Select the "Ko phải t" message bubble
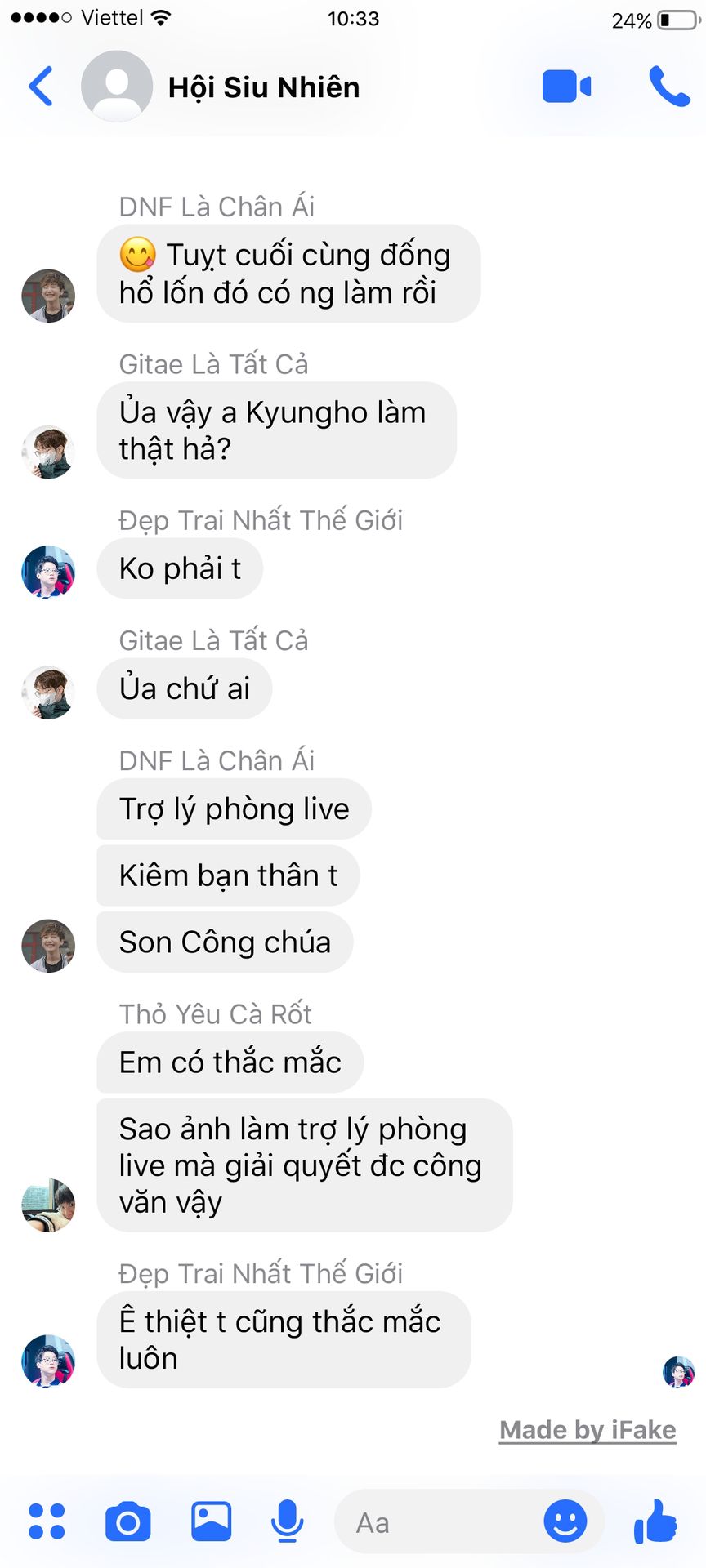The height and width of the screenshot is (1568, 706). (180, 568)
